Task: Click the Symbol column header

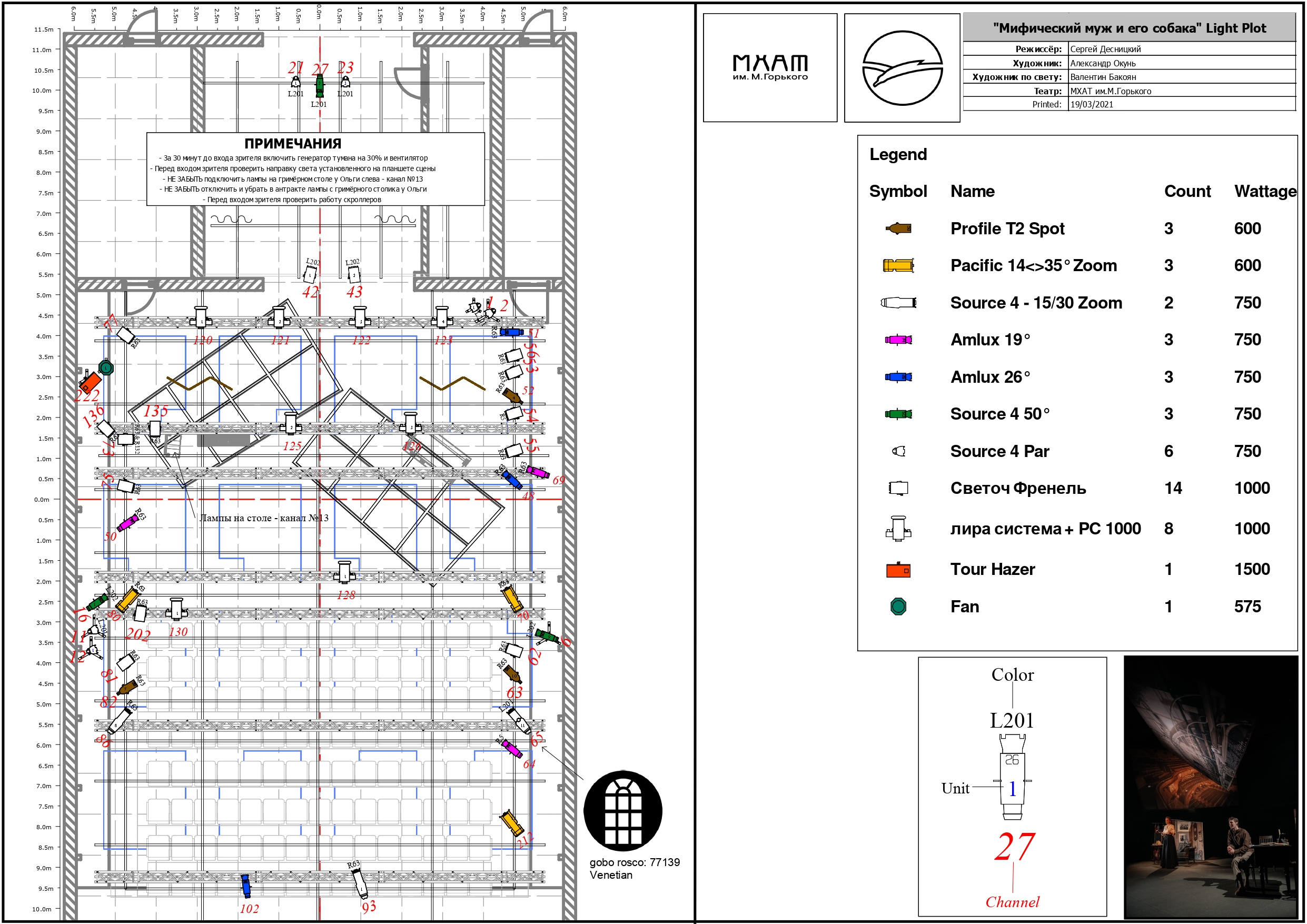Action: point(898,191)
